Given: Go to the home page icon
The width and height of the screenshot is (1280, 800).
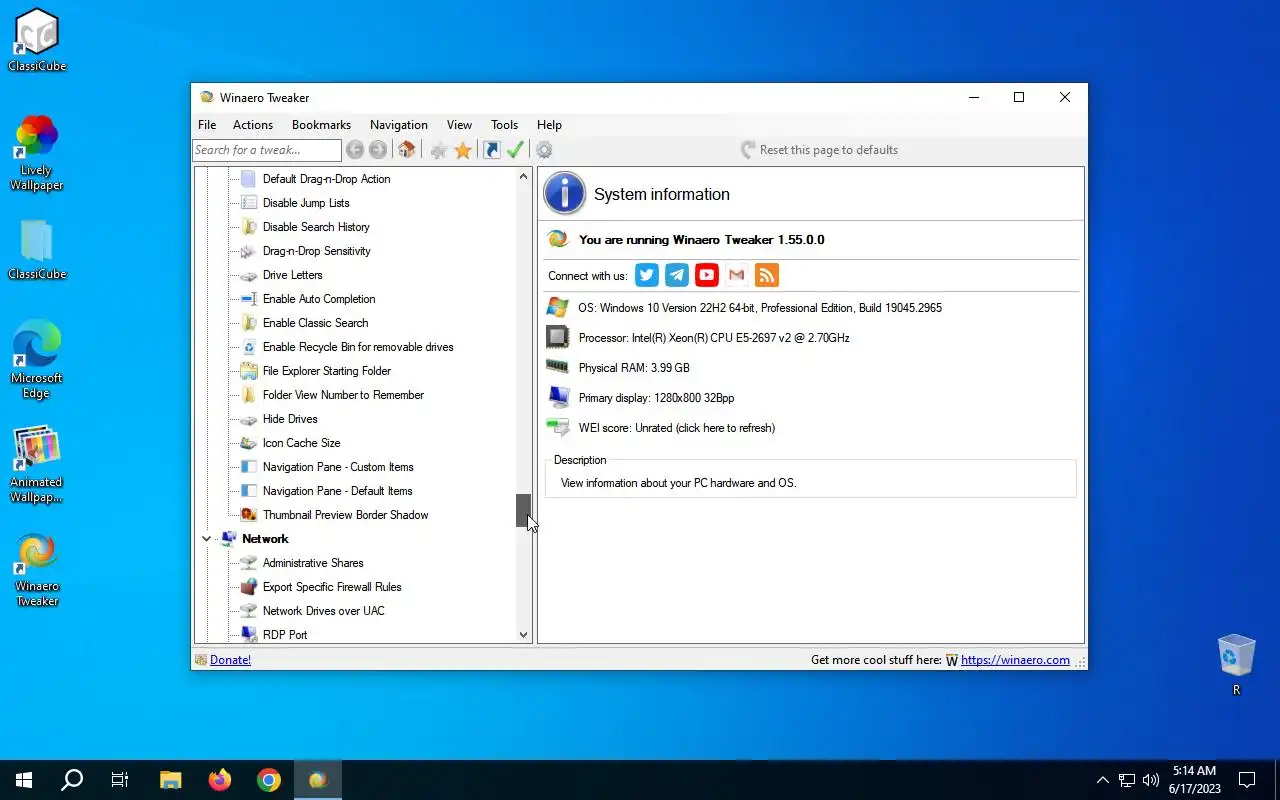Looking at the screenshot, I should click(x=406, y=150).
